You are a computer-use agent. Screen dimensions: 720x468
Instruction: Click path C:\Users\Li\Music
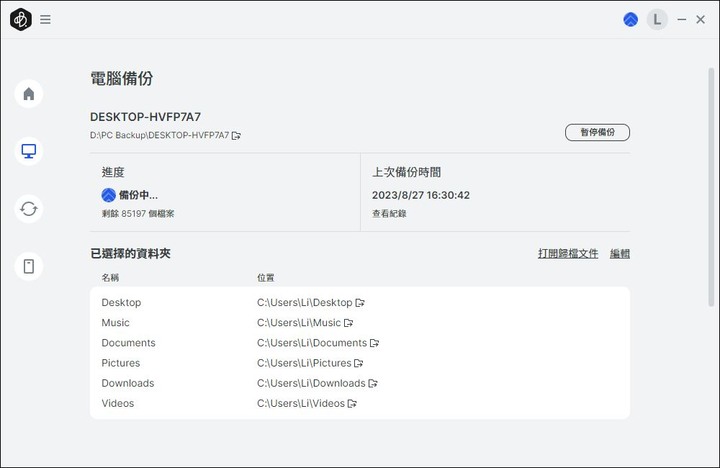[x=299, y=323]
